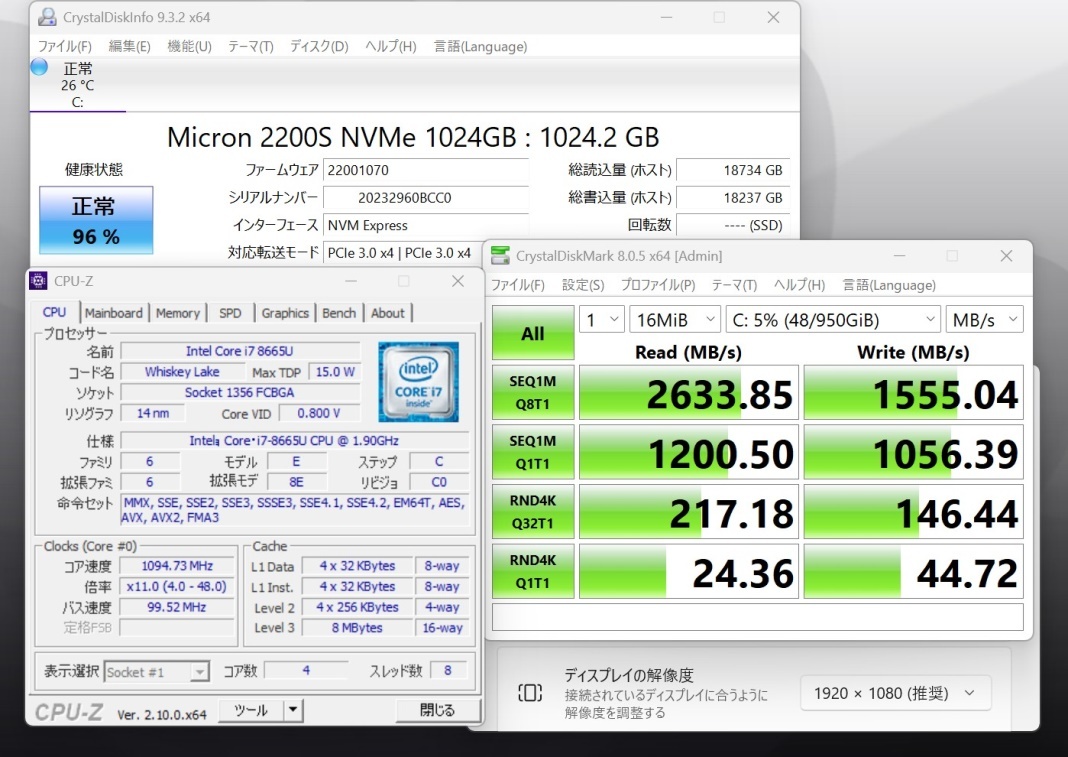
Task: Open the 言語(Language) menu in CrystalDiskInfo
Action: (480, 46)
